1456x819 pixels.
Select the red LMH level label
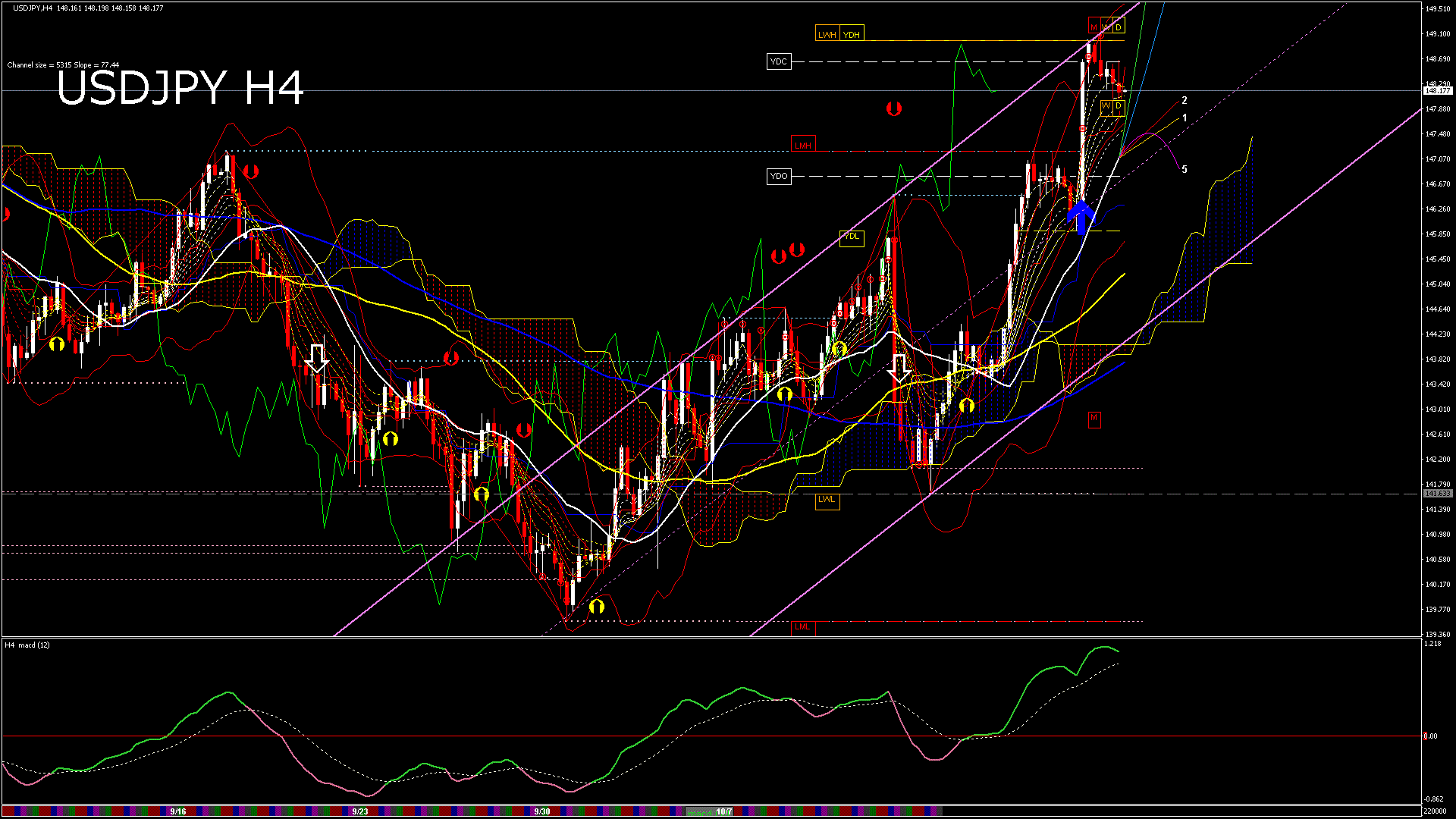tap(802, 145)
